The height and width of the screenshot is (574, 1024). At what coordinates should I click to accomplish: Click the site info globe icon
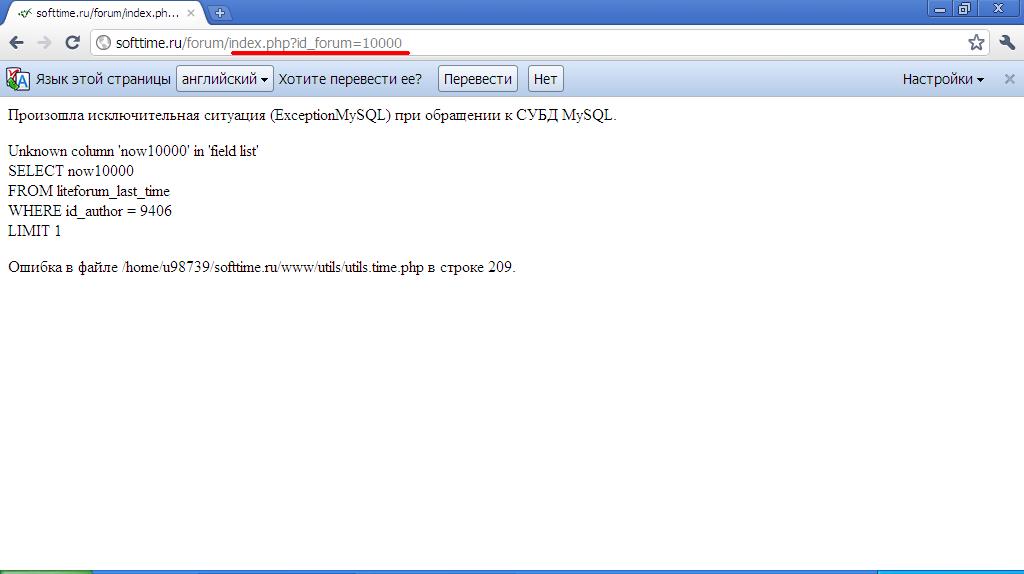[103, 43]
